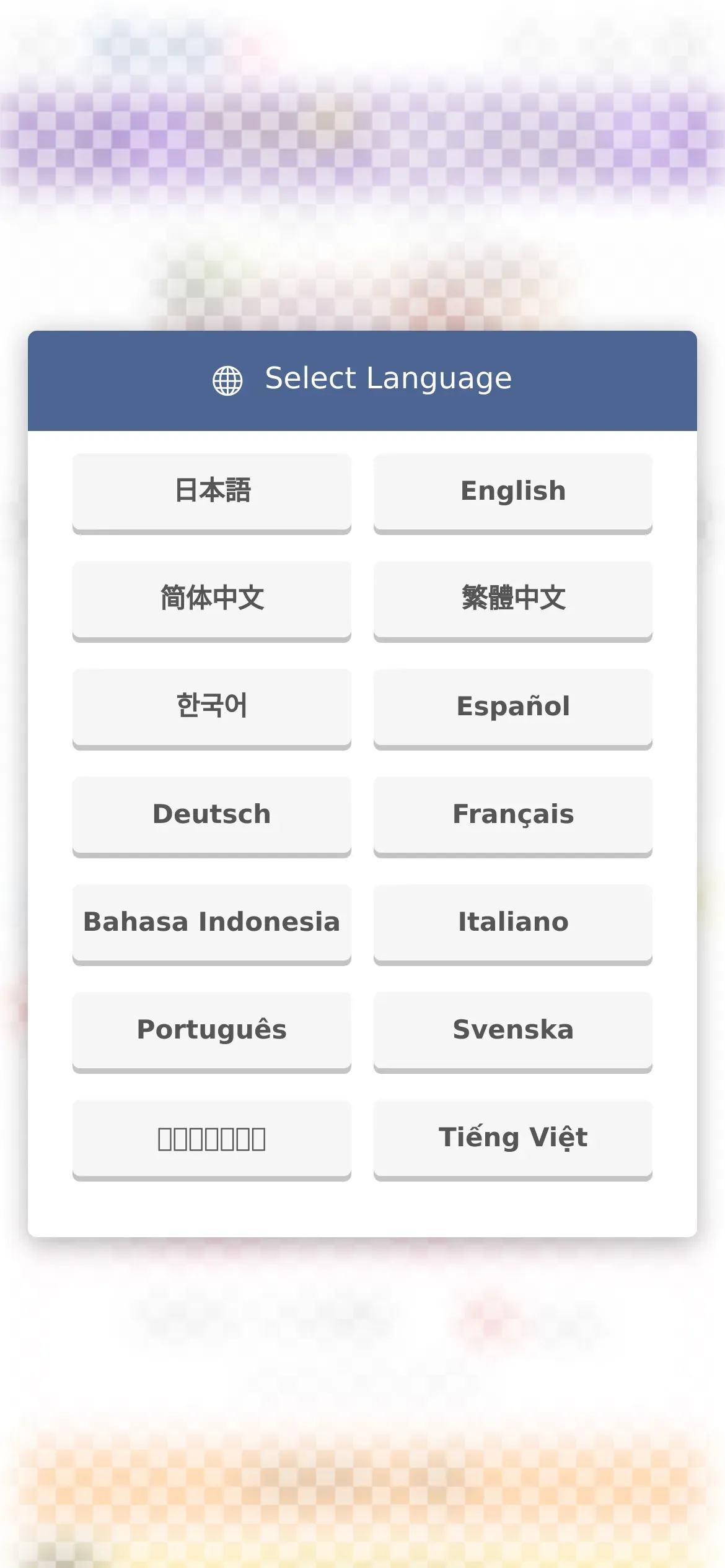Choose Português language button
This screenshot has height=1568, width=725.
click(x=212, y=1030)
